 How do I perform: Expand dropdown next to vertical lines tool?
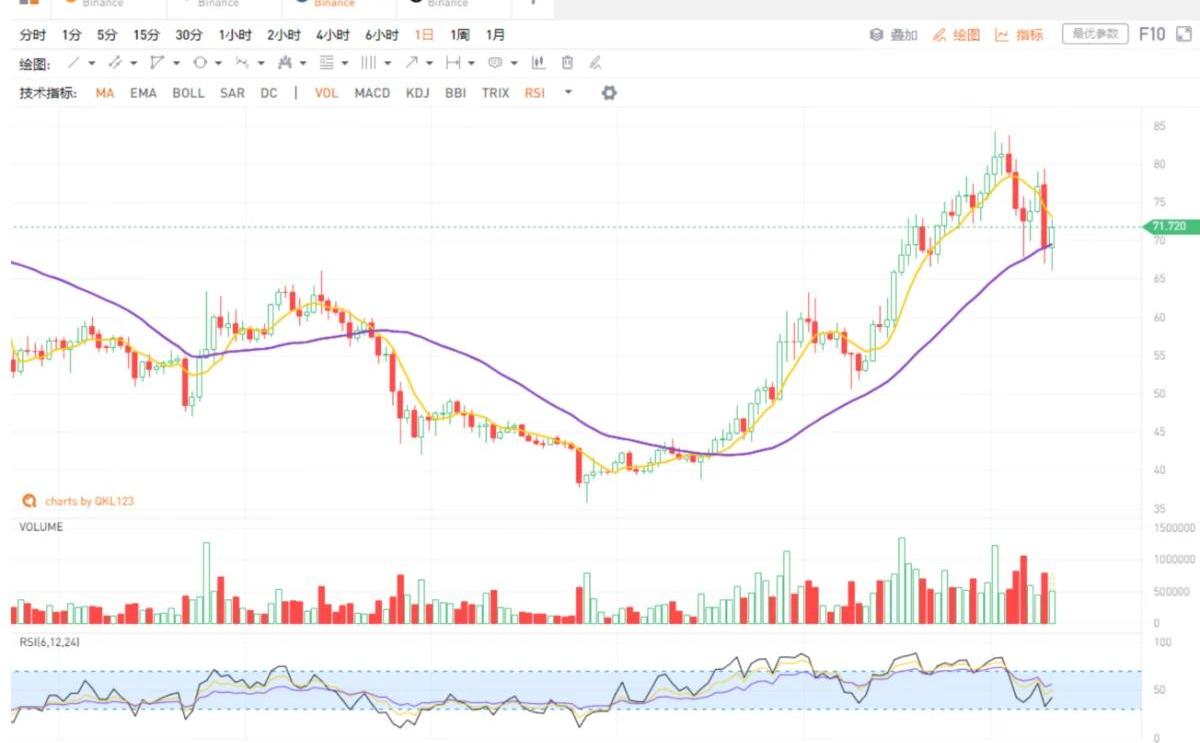click(388, 63)
